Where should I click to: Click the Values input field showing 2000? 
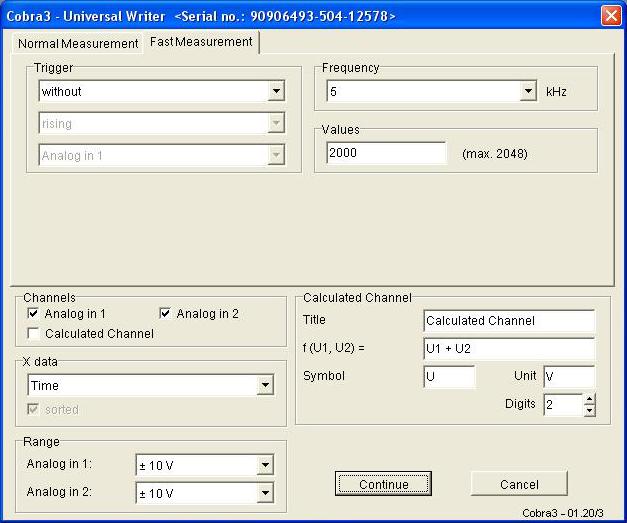[x=386, y=153]
